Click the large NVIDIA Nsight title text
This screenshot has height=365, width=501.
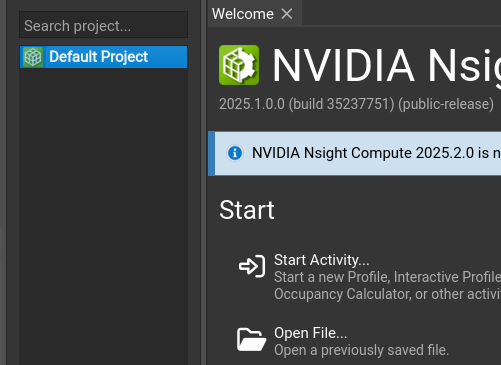tap(387, 65)
